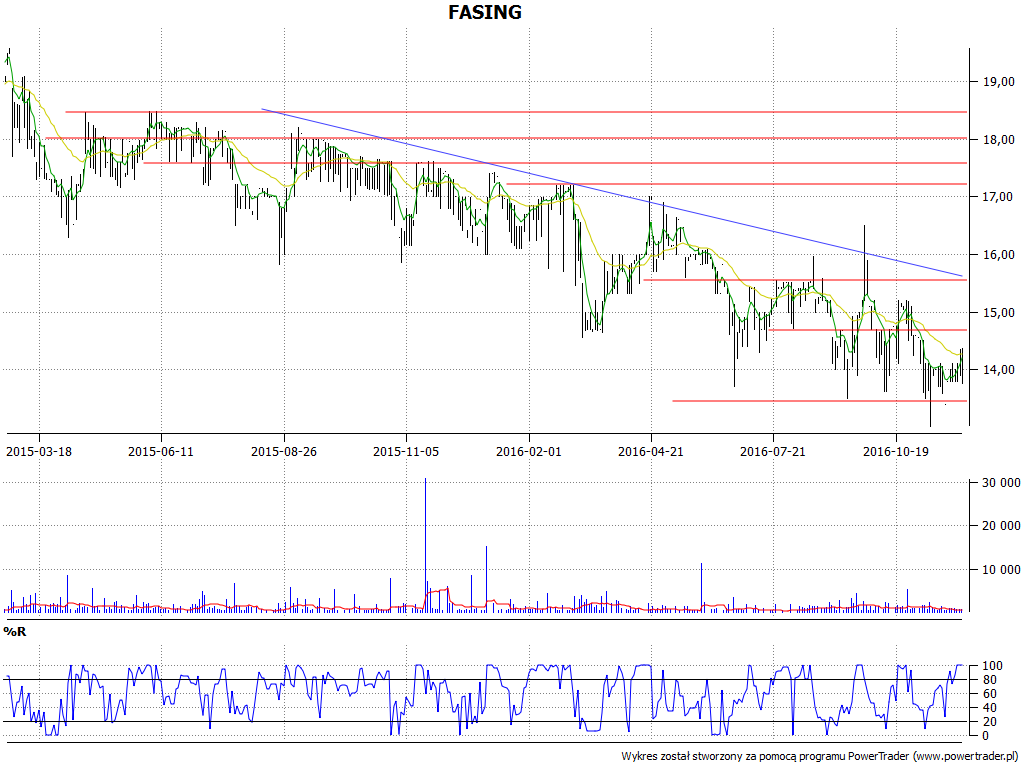The image size is (1024, 768).
Task: Click the 2016-07-21 date label
Action: [x=773, y=451]
